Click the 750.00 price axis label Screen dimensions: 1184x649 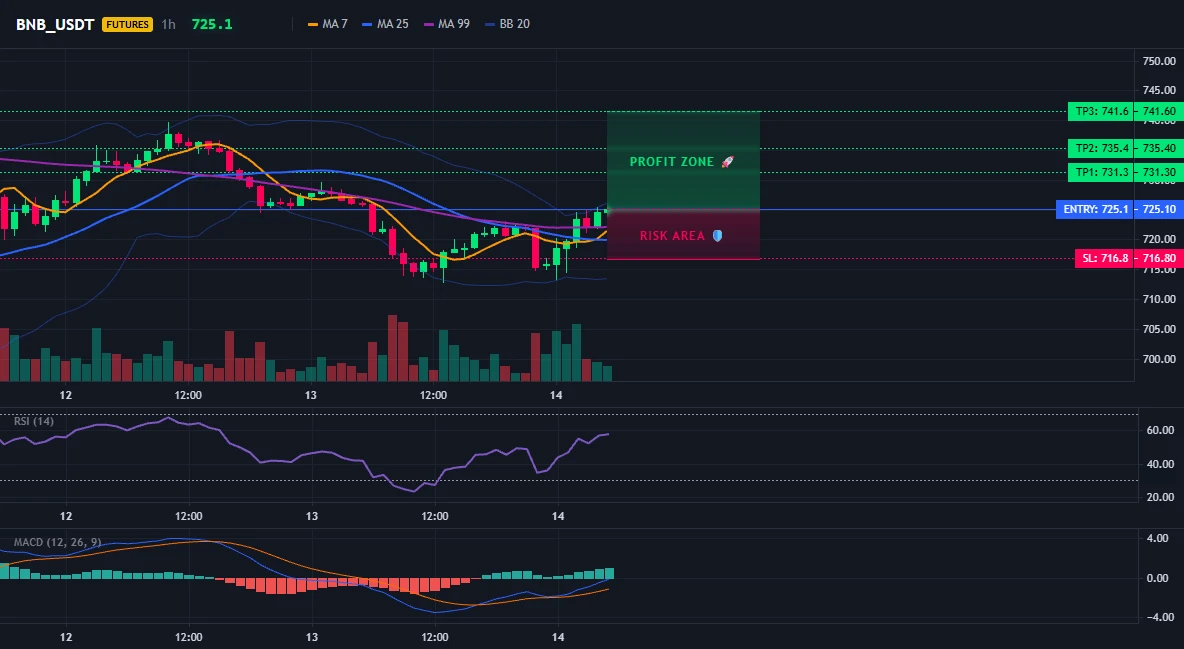click(x=1159, y=61)
